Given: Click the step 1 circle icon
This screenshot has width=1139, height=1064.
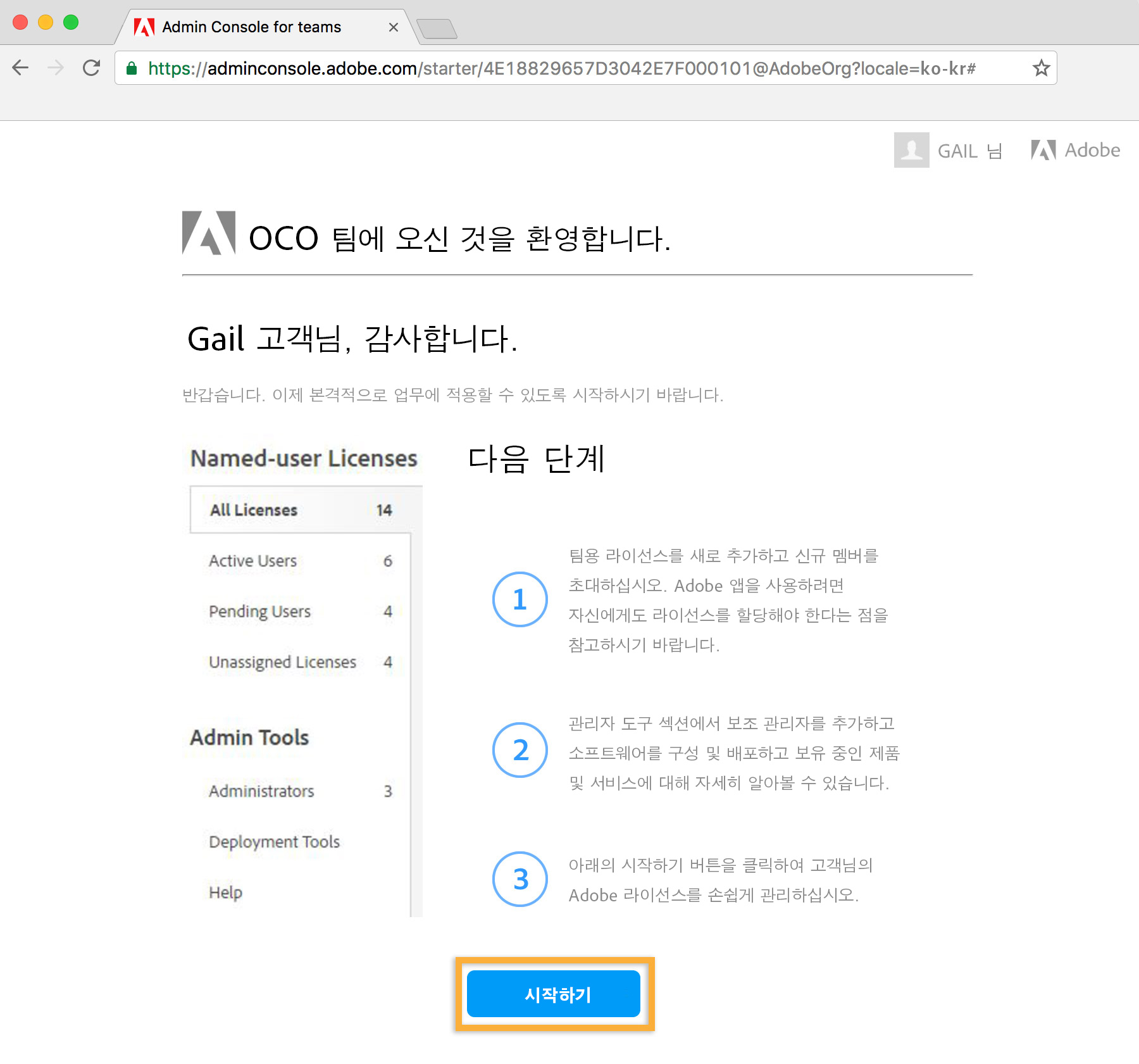Looking at the screenshot, I should coord(520,599).
